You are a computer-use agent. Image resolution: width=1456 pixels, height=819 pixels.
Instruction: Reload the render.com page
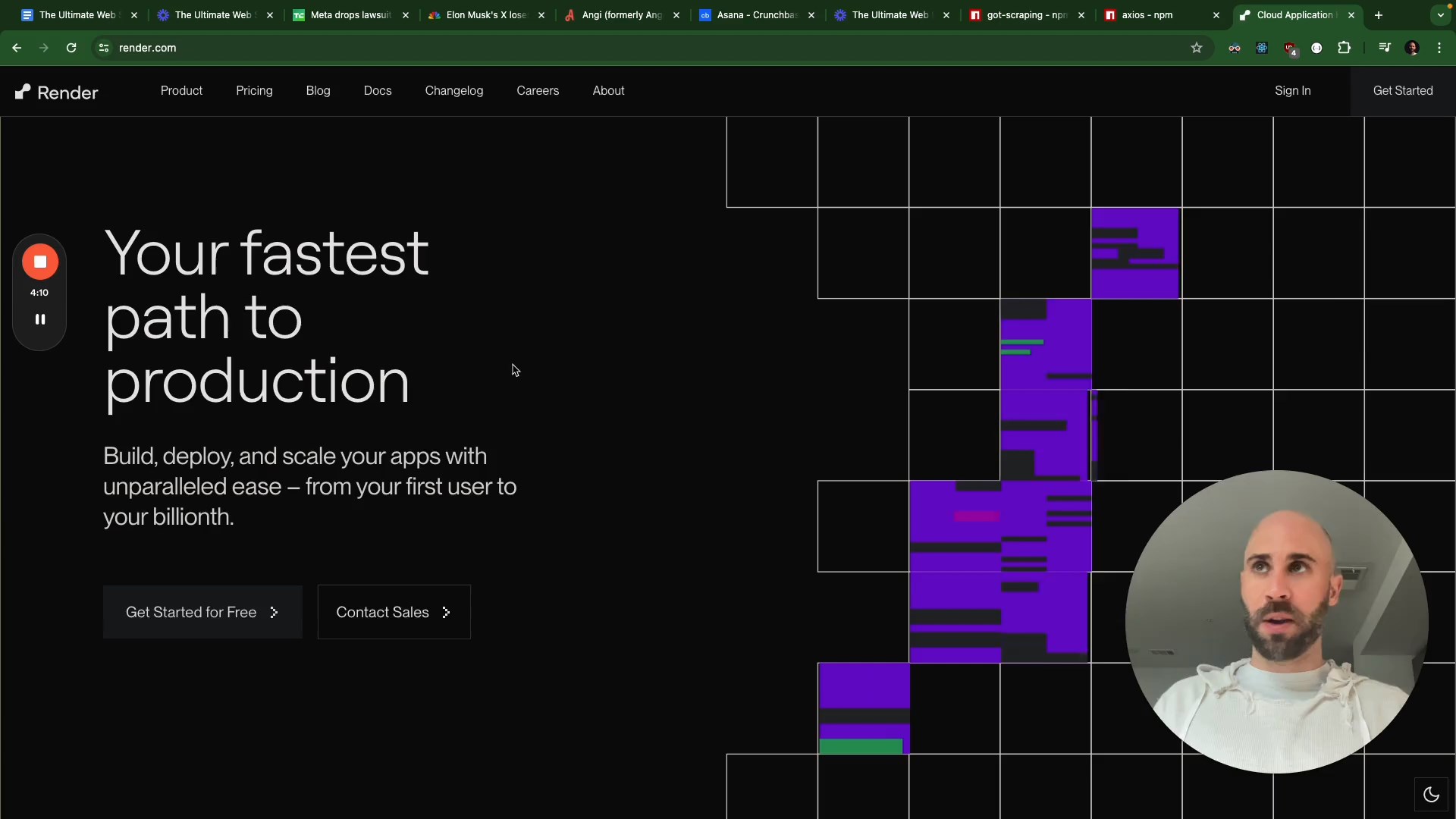tap(71, 48)
